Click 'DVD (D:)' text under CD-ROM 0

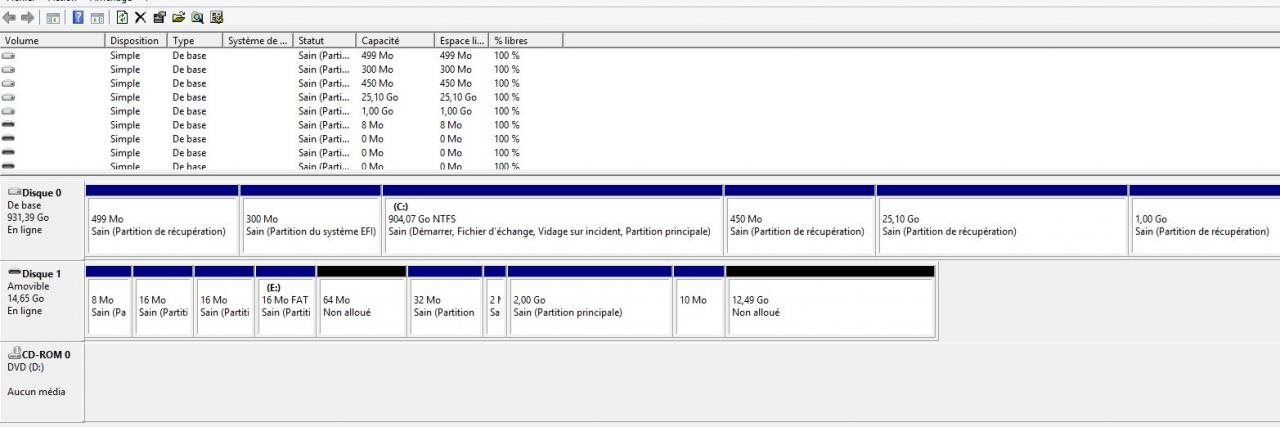28,367
